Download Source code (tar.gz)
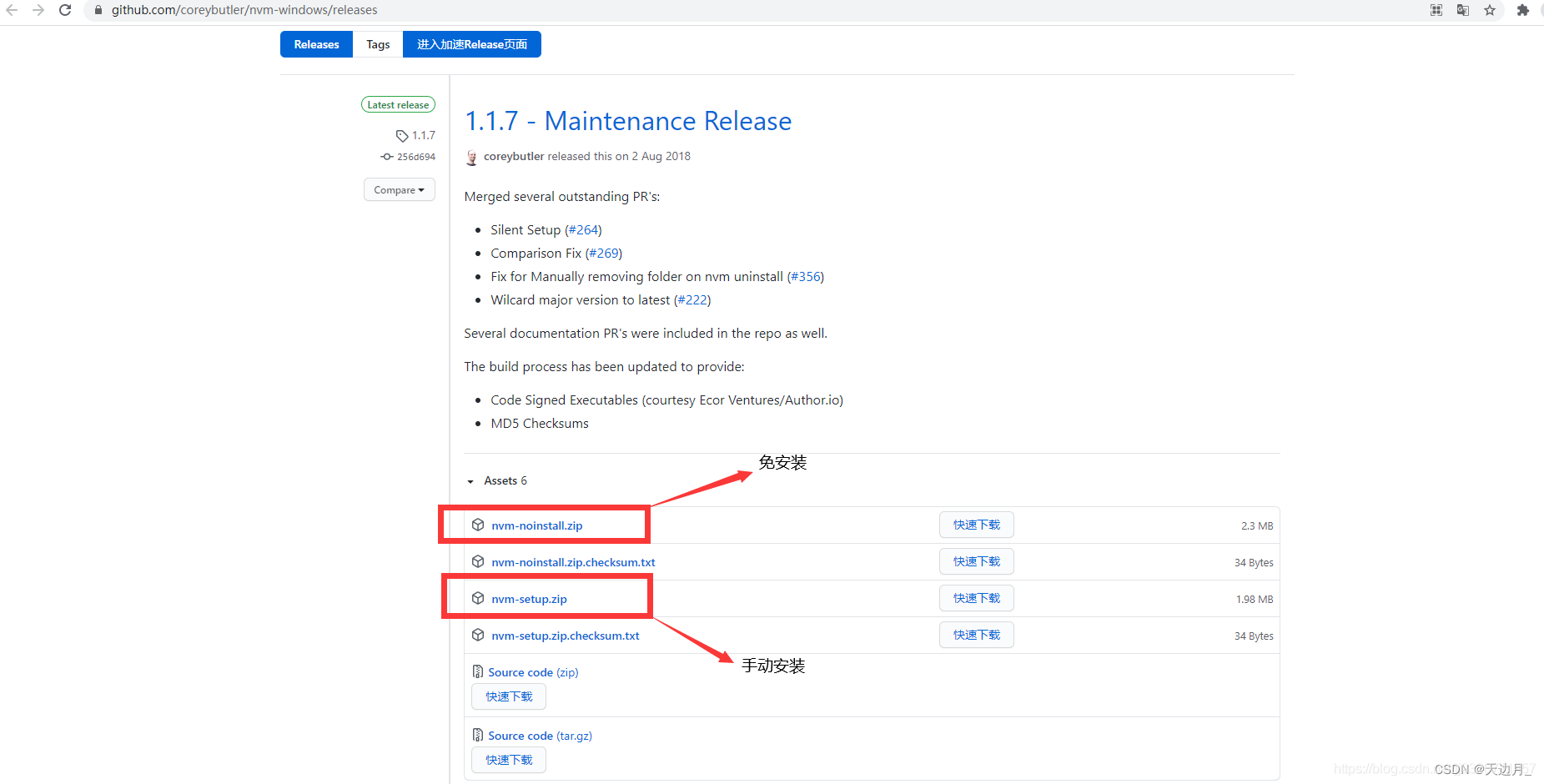Screen dimensions: 1544x784 click(x=540, y=736)
